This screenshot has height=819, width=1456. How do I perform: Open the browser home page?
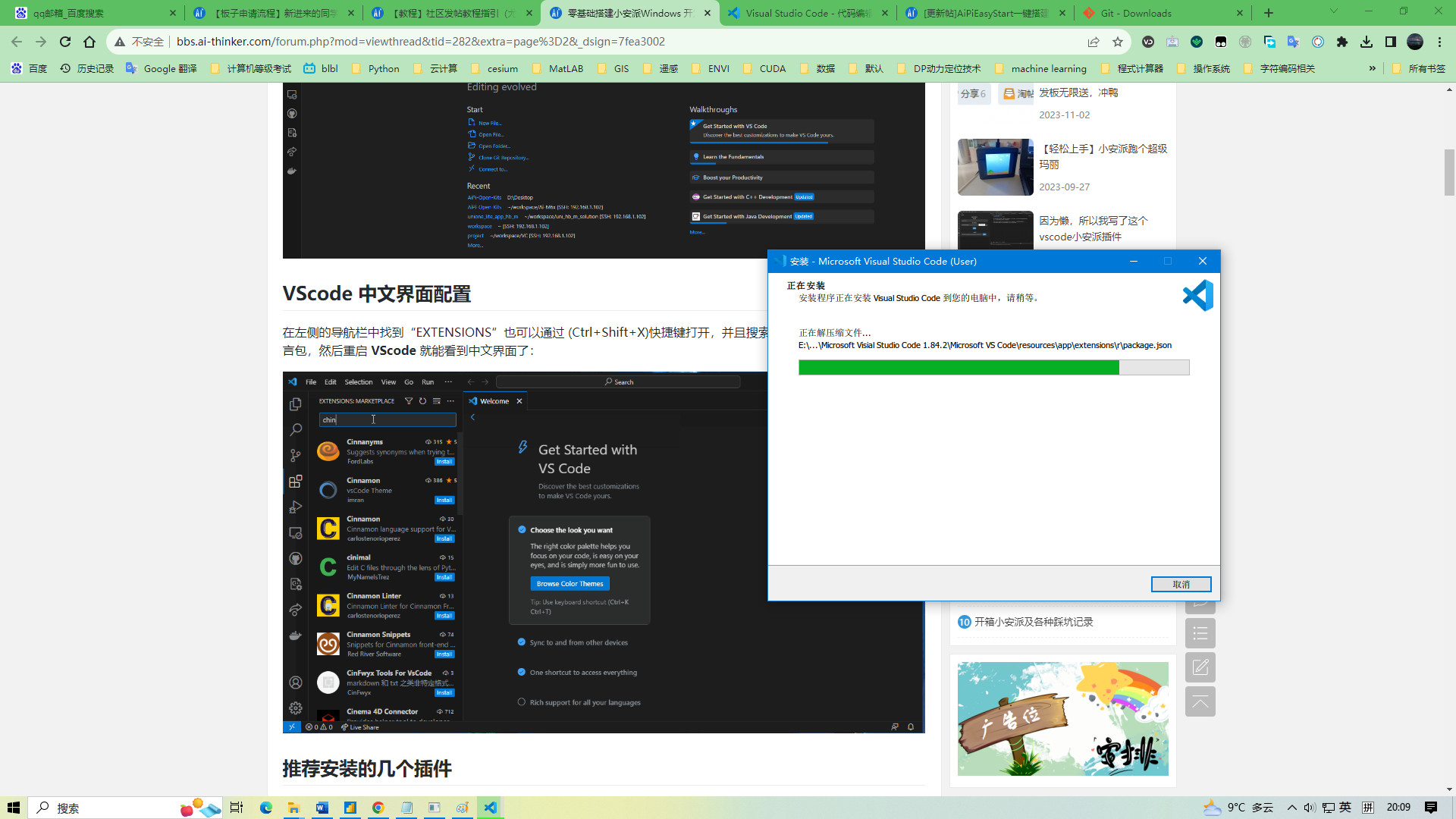[x=89, y=42]
